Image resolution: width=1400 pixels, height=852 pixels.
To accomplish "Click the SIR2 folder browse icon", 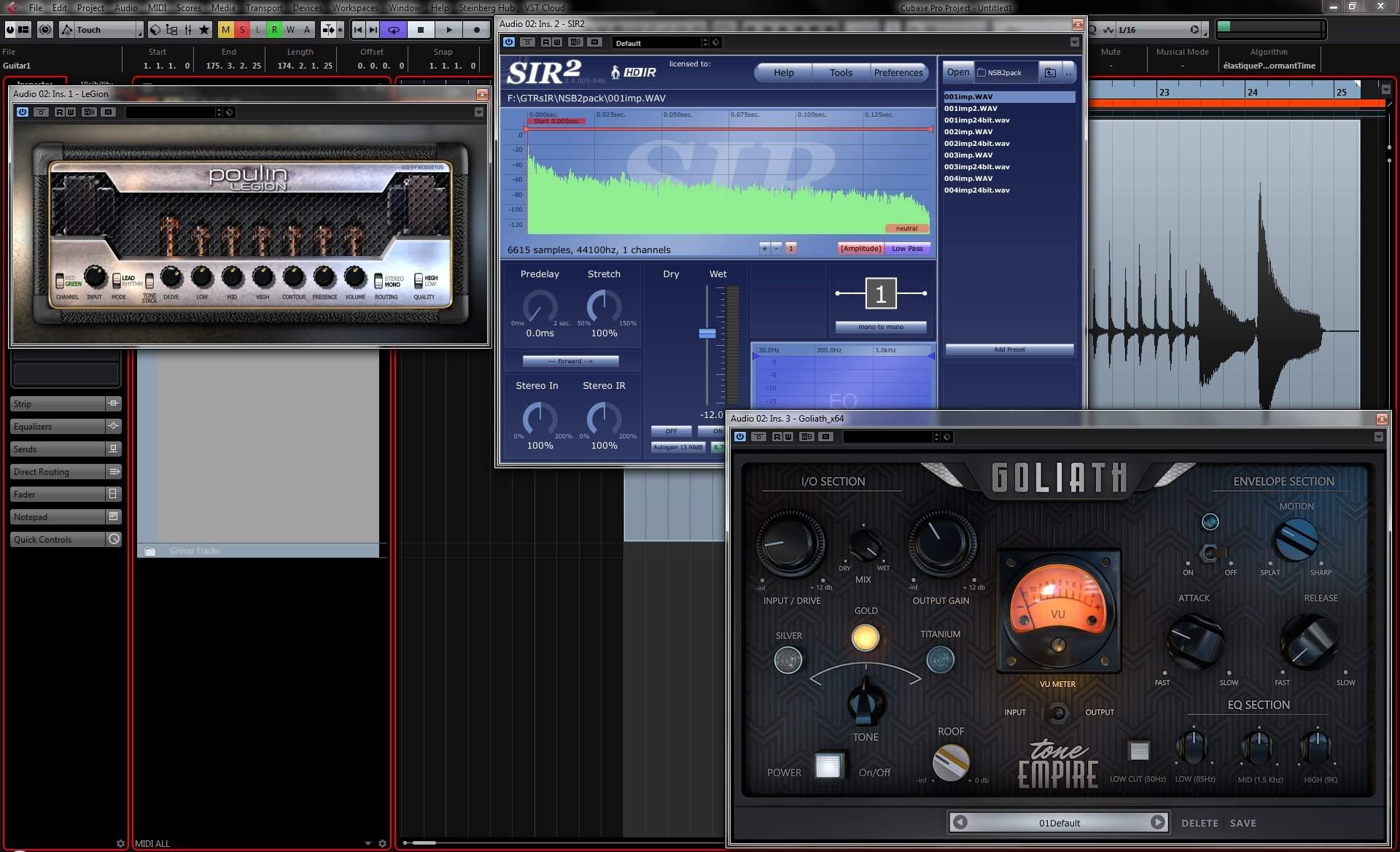I will 1050,72.
